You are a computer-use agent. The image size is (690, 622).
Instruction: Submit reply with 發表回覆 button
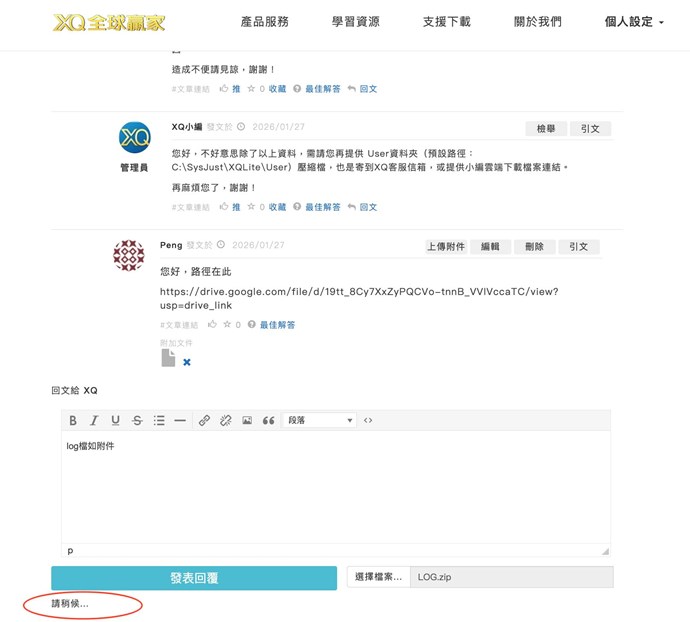point(194,578)
